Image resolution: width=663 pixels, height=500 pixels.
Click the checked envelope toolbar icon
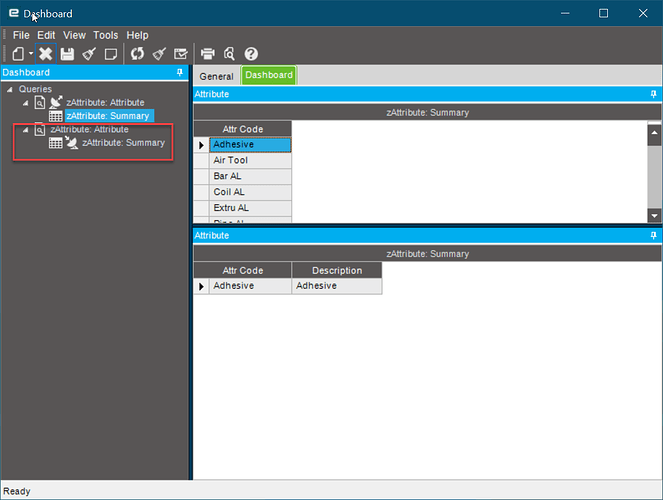click(181, 54)
